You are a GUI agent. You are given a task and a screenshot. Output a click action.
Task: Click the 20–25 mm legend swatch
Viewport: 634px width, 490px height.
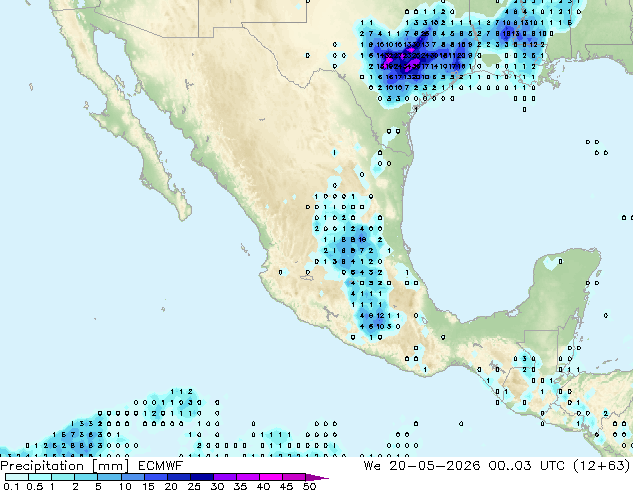click(179, 477)
